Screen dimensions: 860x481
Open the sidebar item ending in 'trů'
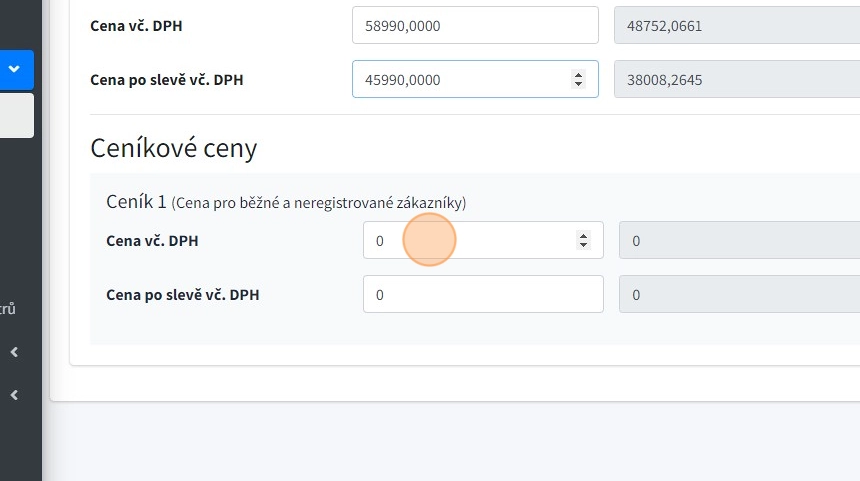pos(8,309)
